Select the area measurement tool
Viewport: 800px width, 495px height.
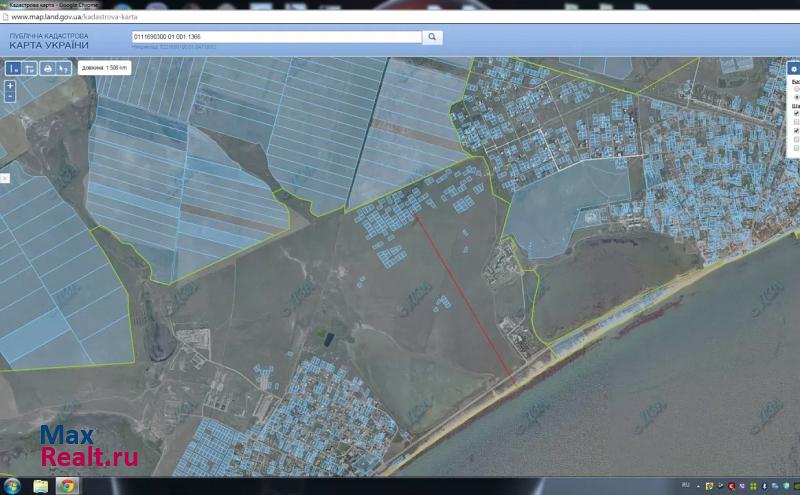pyautogui.click(x=30, y=69)
